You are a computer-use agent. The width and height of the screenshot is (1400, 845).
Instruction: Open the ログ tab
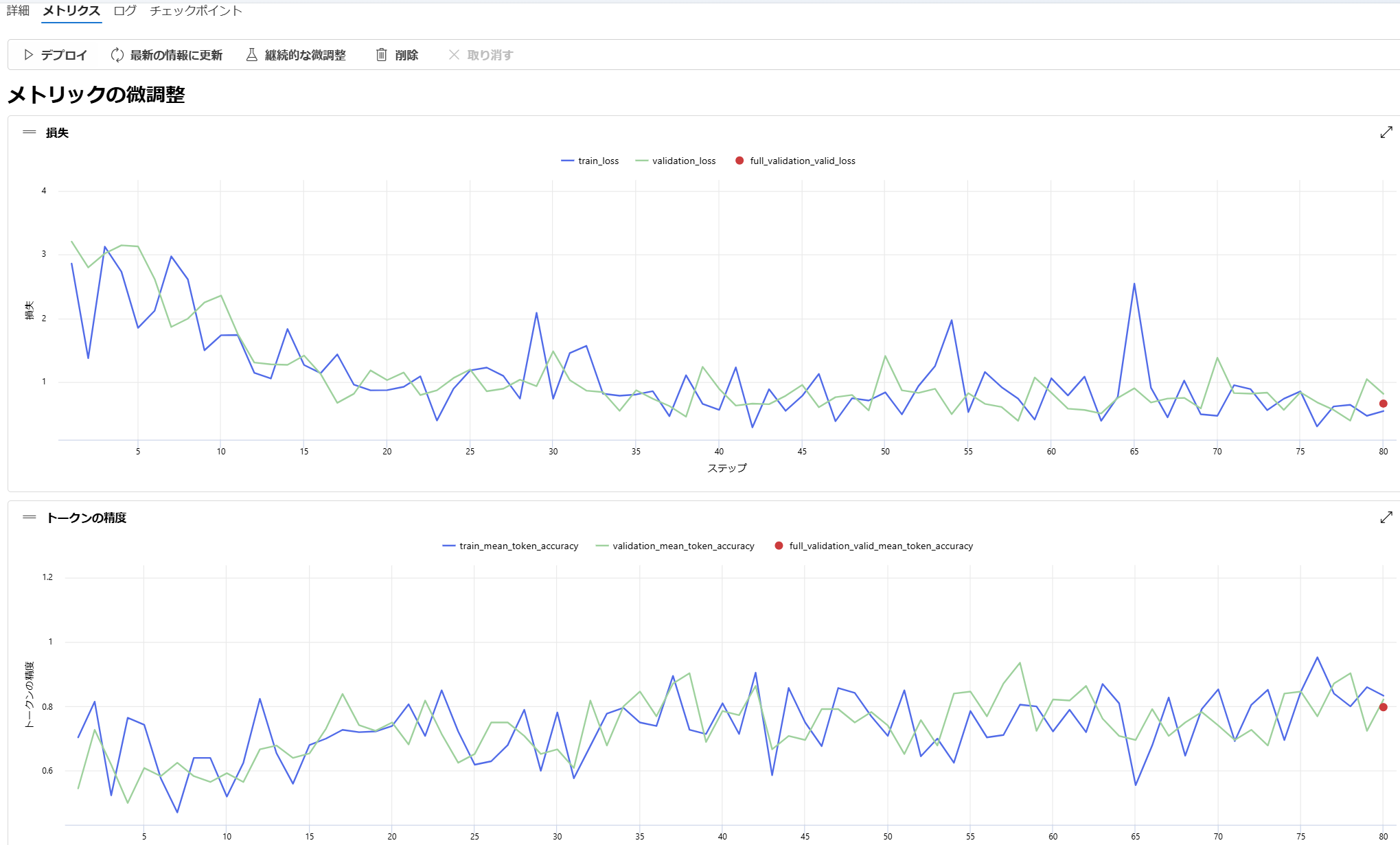pyautogui.click(x=125, y=11)
